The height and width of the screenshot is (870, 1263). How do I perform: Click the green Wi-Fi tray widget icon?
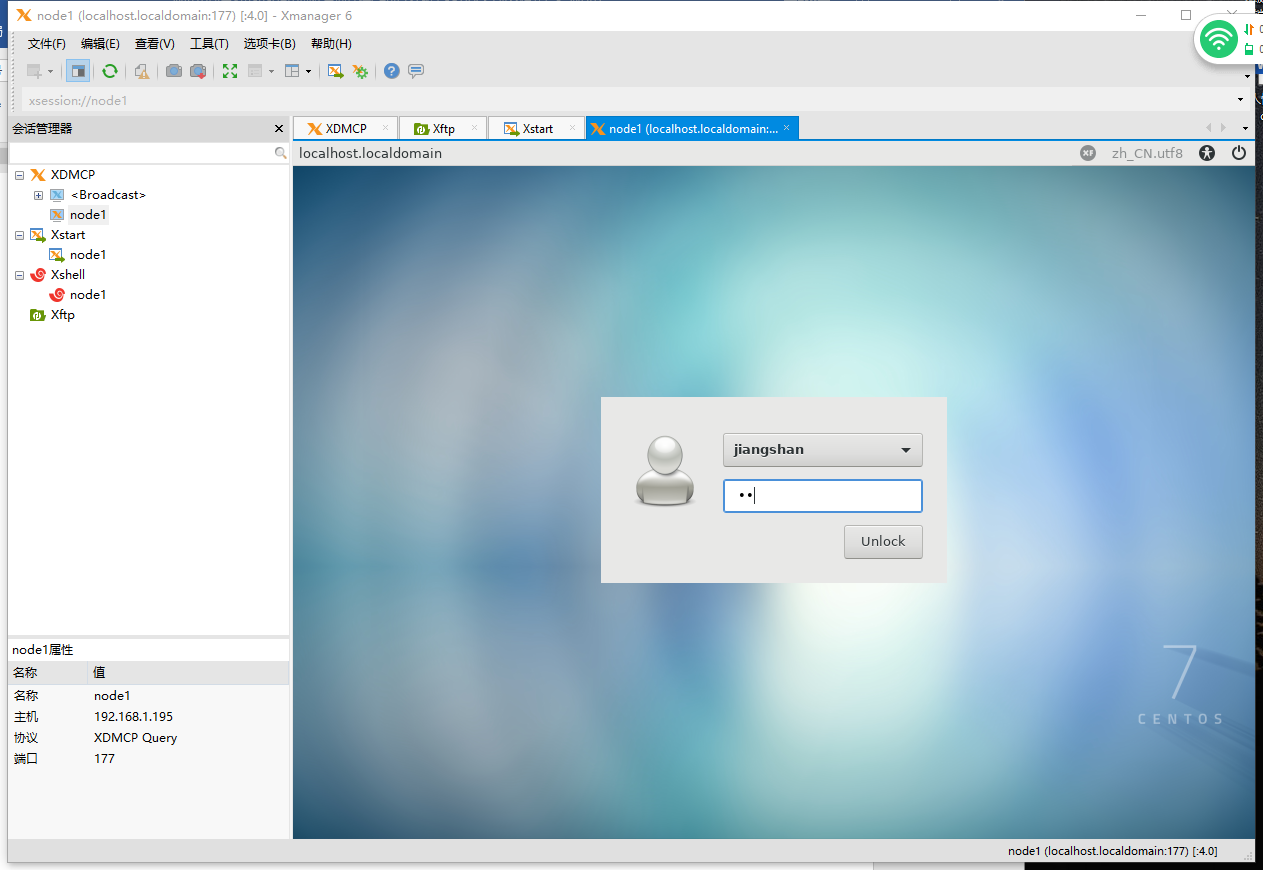[1218, 40]
